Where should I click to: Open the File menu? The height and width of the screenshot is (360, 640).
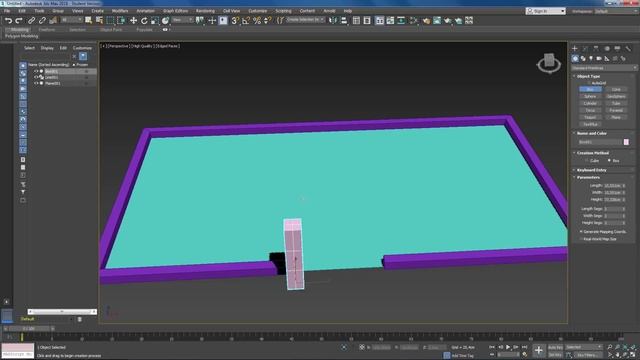point(7,11)
